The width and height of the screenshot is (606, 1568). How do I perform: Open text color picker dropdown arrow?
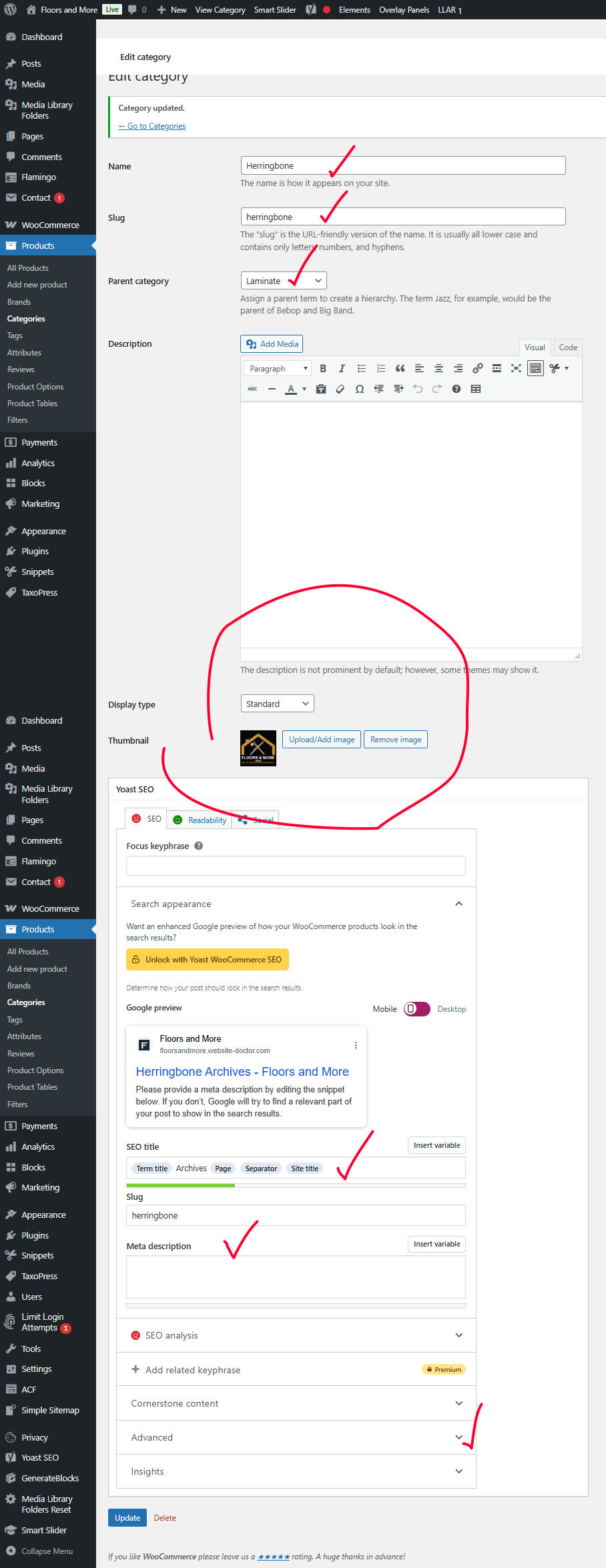point(304,389)
